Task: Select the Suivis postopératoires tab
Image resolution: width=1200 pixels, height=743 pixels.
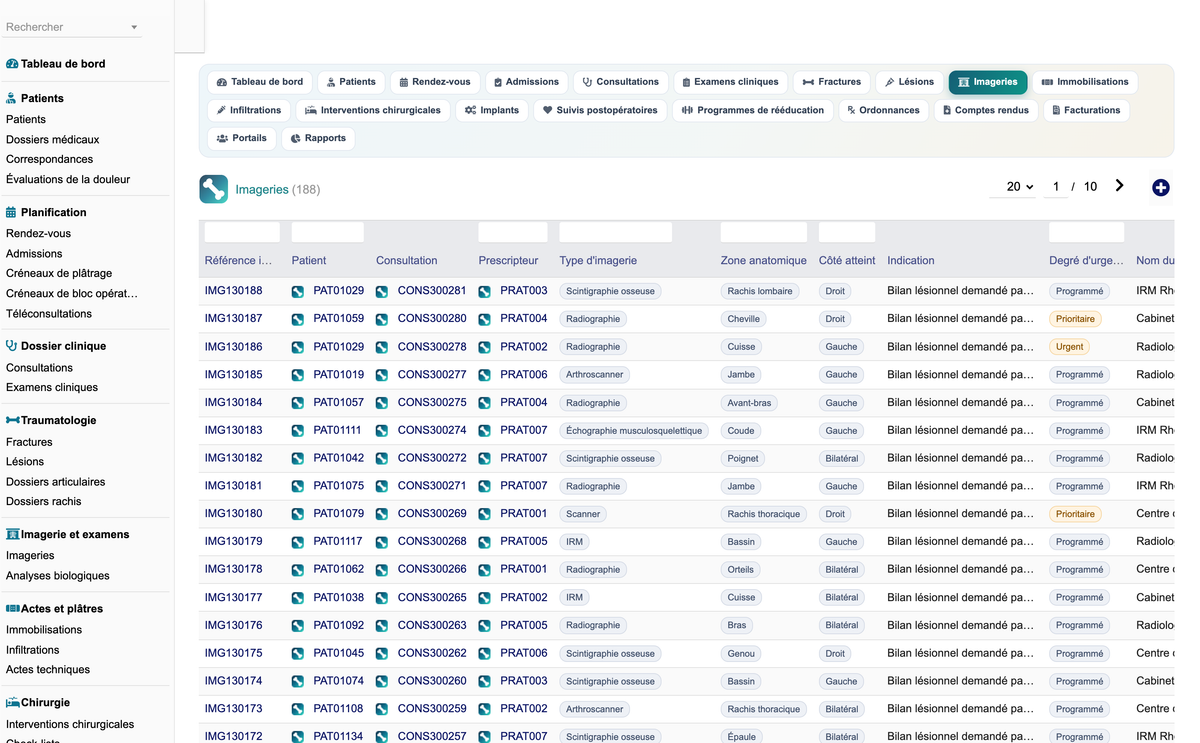Action: tap(600, 110)
